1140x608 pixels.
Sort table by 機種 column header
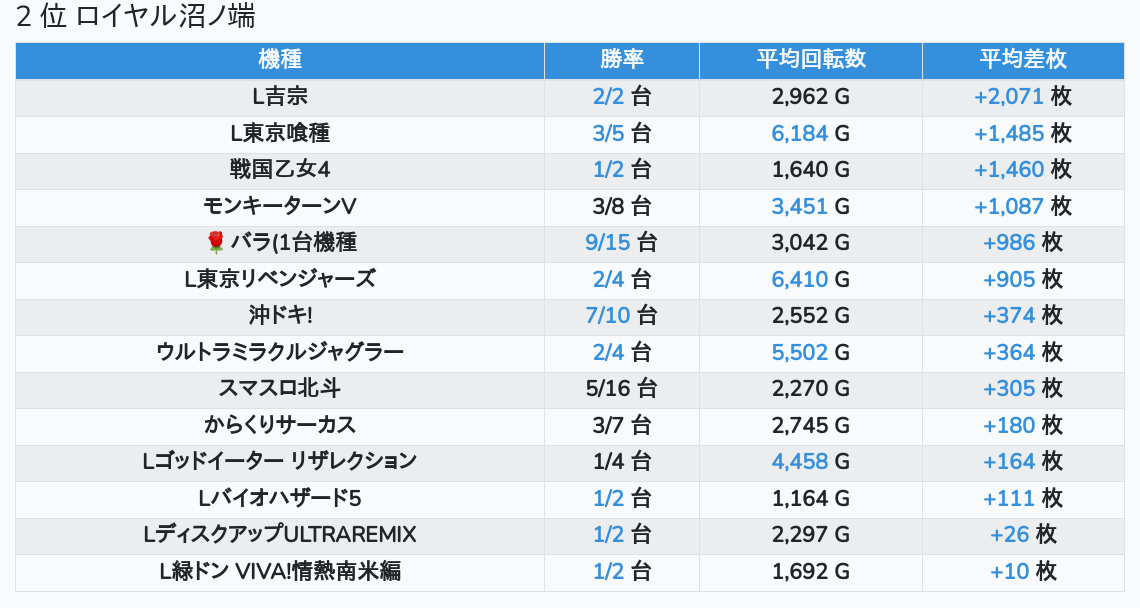(x=280, y=60)
